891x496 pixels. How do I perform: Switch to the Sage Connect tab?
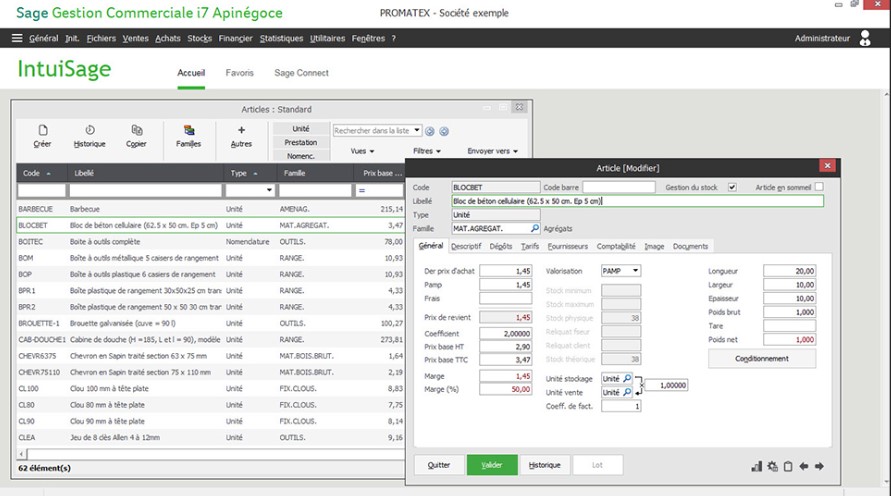(301, 73)
